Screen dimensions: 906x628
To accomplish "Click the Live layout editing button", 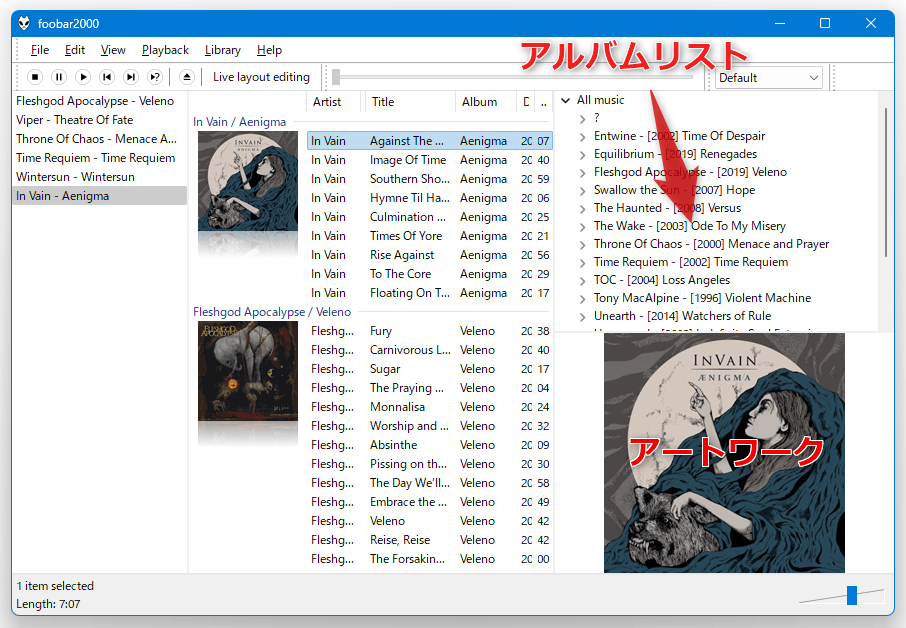I will (x=261, y=77).
